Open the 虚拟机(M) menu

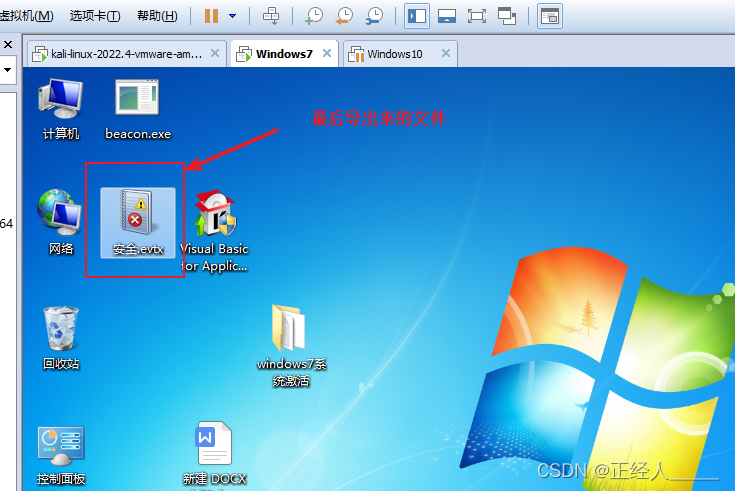coord(26,16)
